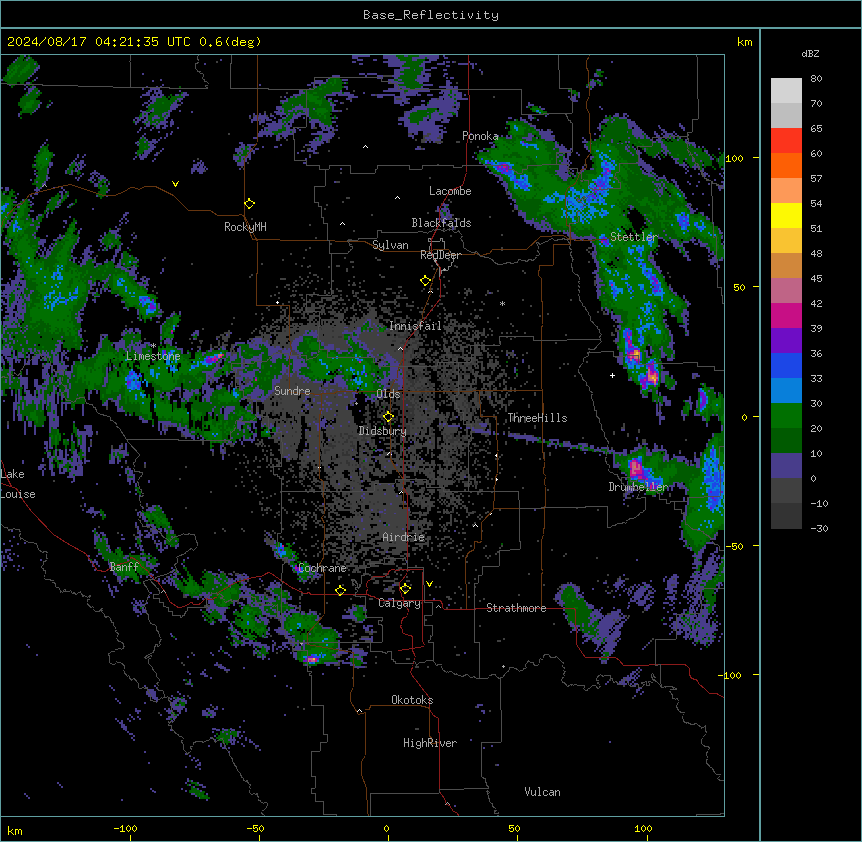The height and width of the screenshot is (842, 862).
Task: Click the yellow diamond marker below RedDeer
Action: coord(425,281)
